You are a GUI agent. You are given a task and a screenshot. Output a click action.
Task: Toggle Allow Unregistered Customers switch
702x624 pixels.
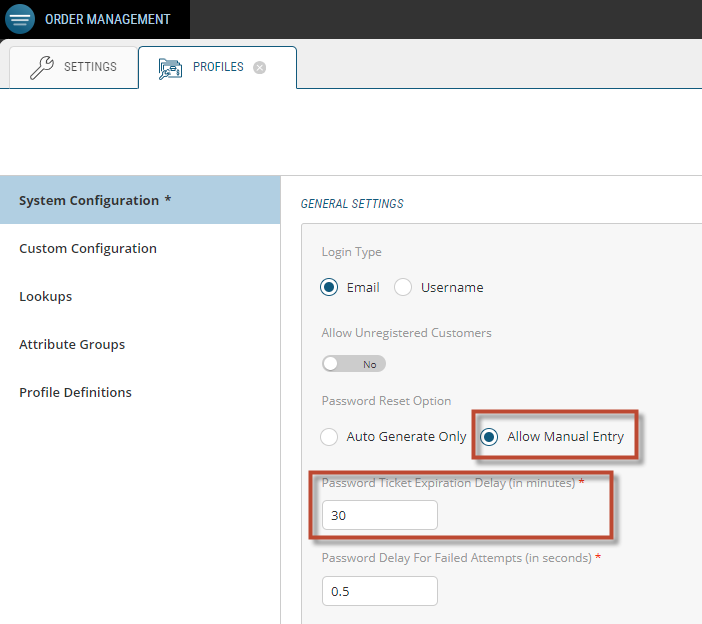tap(353, 364)
